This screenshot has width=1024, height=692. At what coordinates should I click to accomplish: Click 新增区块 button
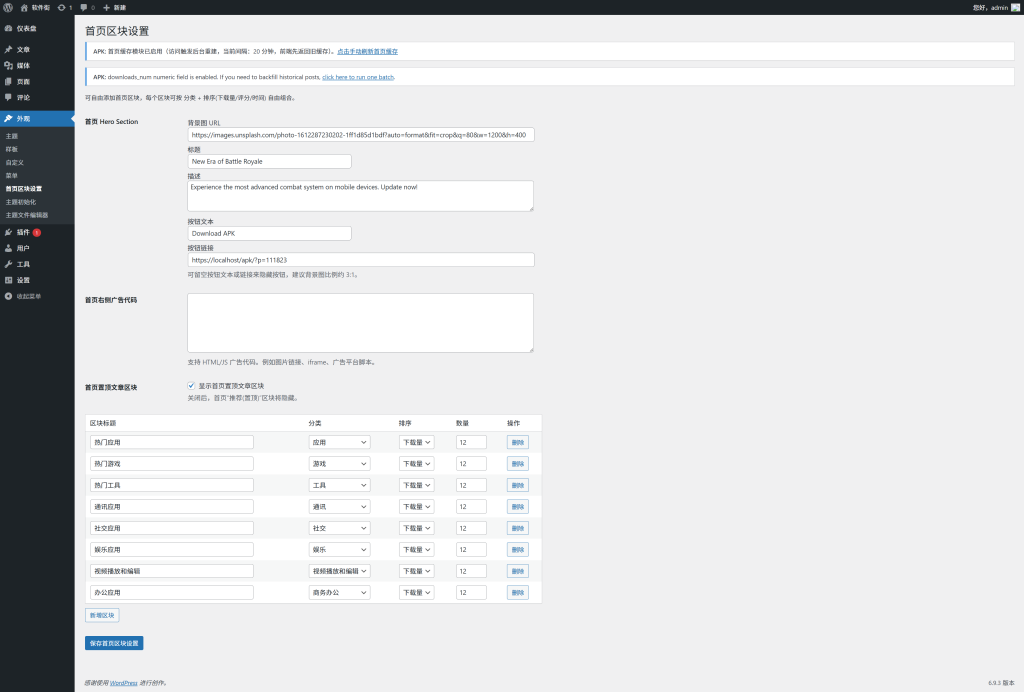click(102, 615)
